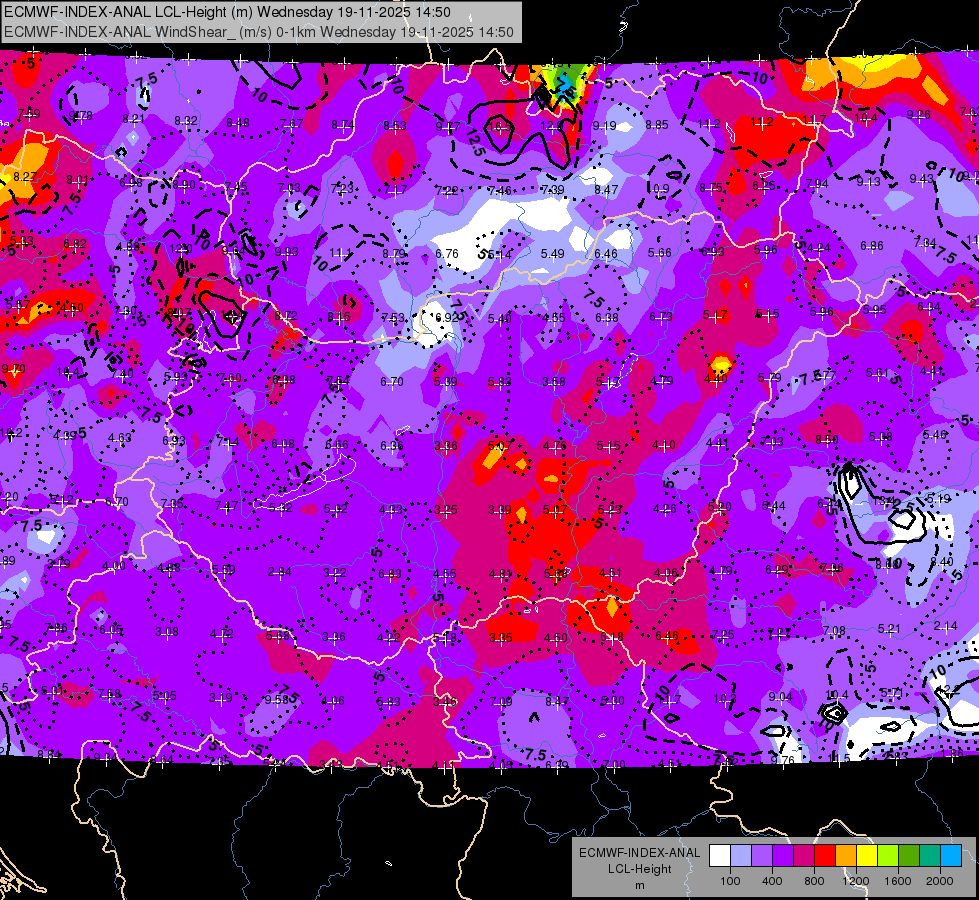Click the wind shear value '5.66'
The image size is (979, 900).
(x=659, y=252)
